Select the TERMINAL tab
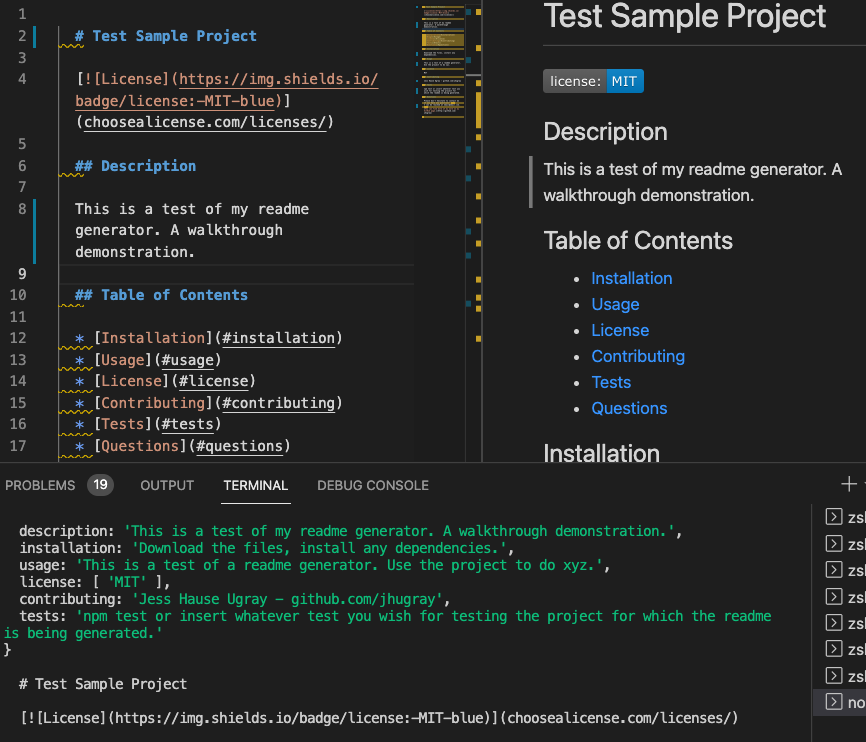This screenshot has width=866, height=742. [255, 485]
